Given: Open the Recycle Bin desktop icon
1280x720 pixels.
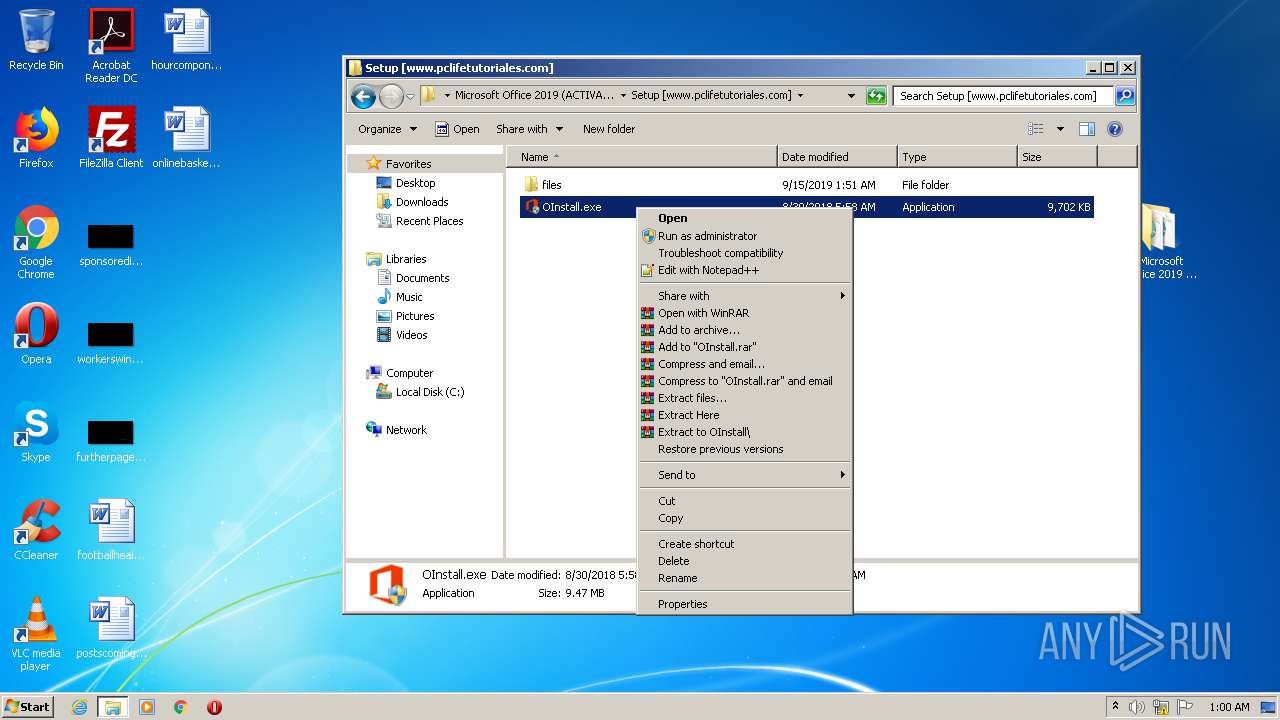Looking at the screenshot, I should [36, 40].
